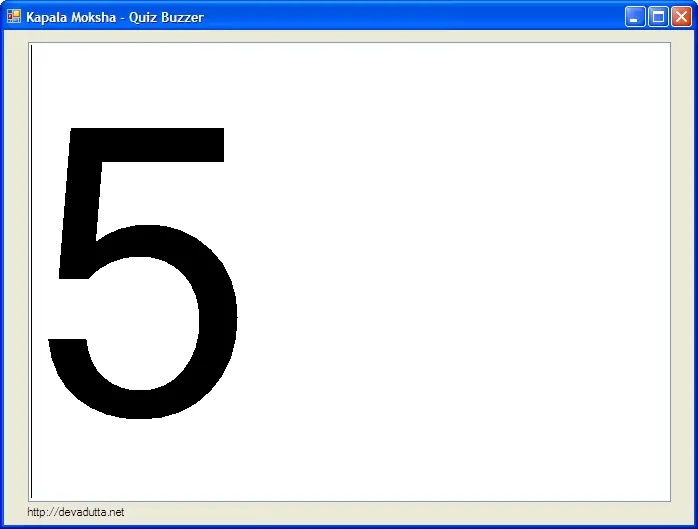Click the gray margin right of the white panel

coord(681,270)
